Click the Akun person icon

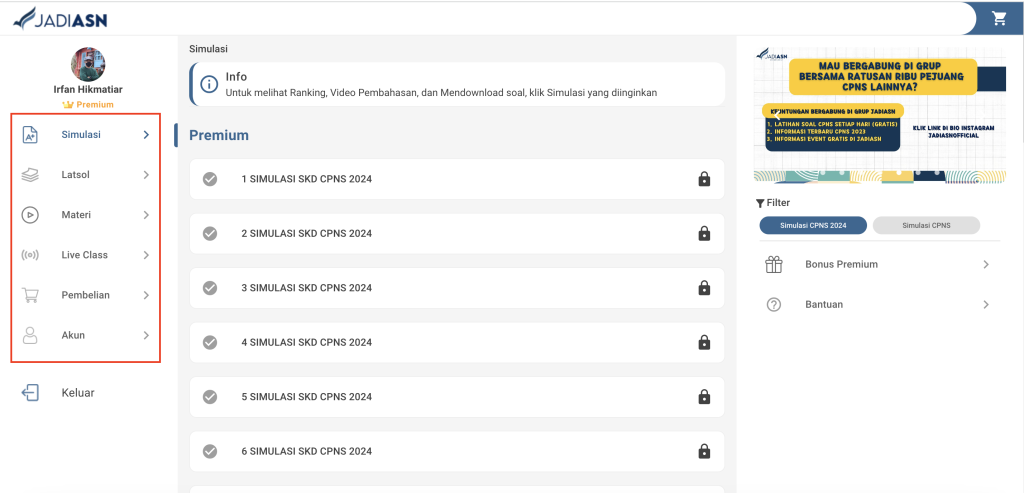(x=30, y=335)
